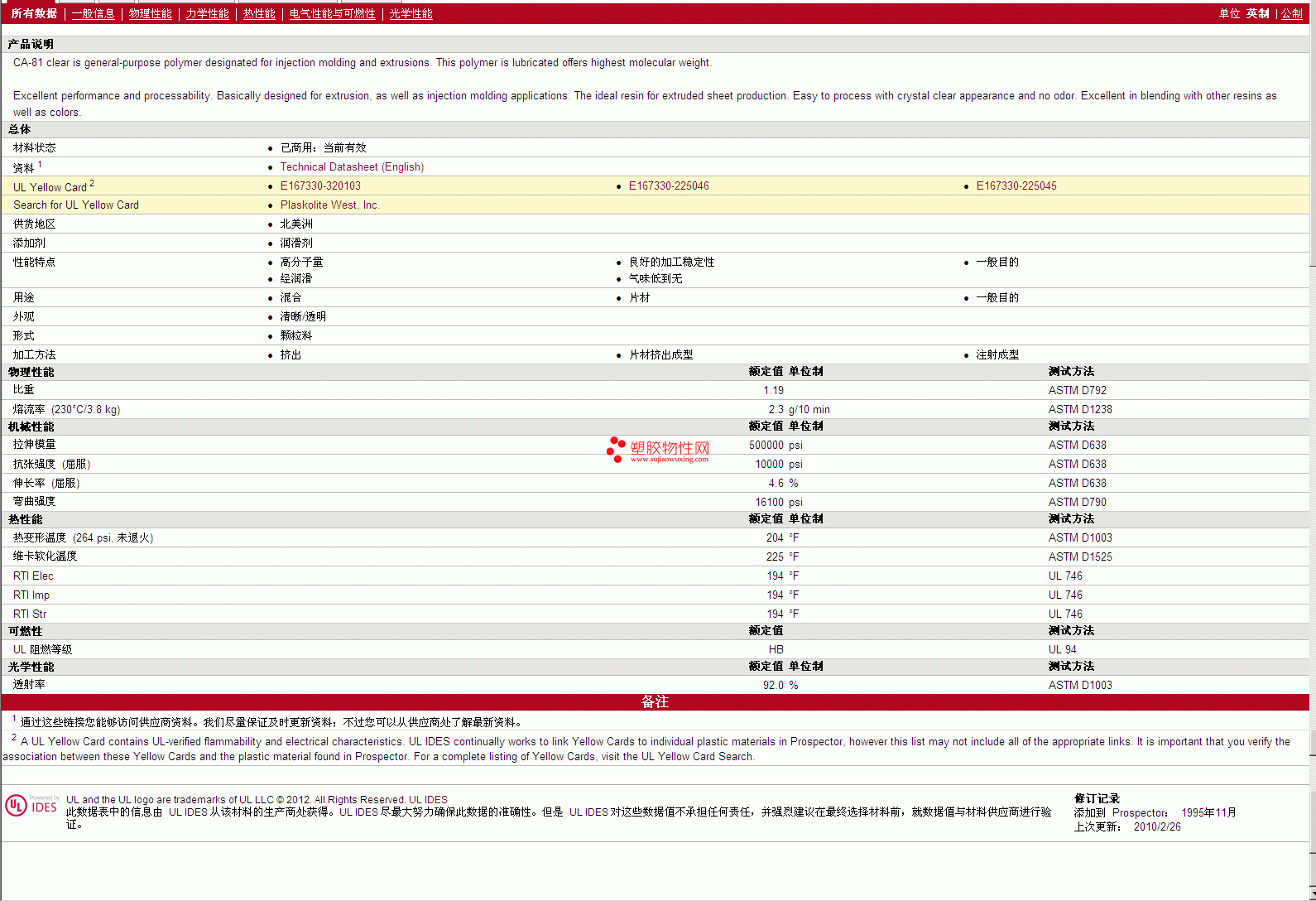The height and width of the screenshot is (901, 1316).
Task: Switch to the 一般信息 tab
Action: (93, 14)
